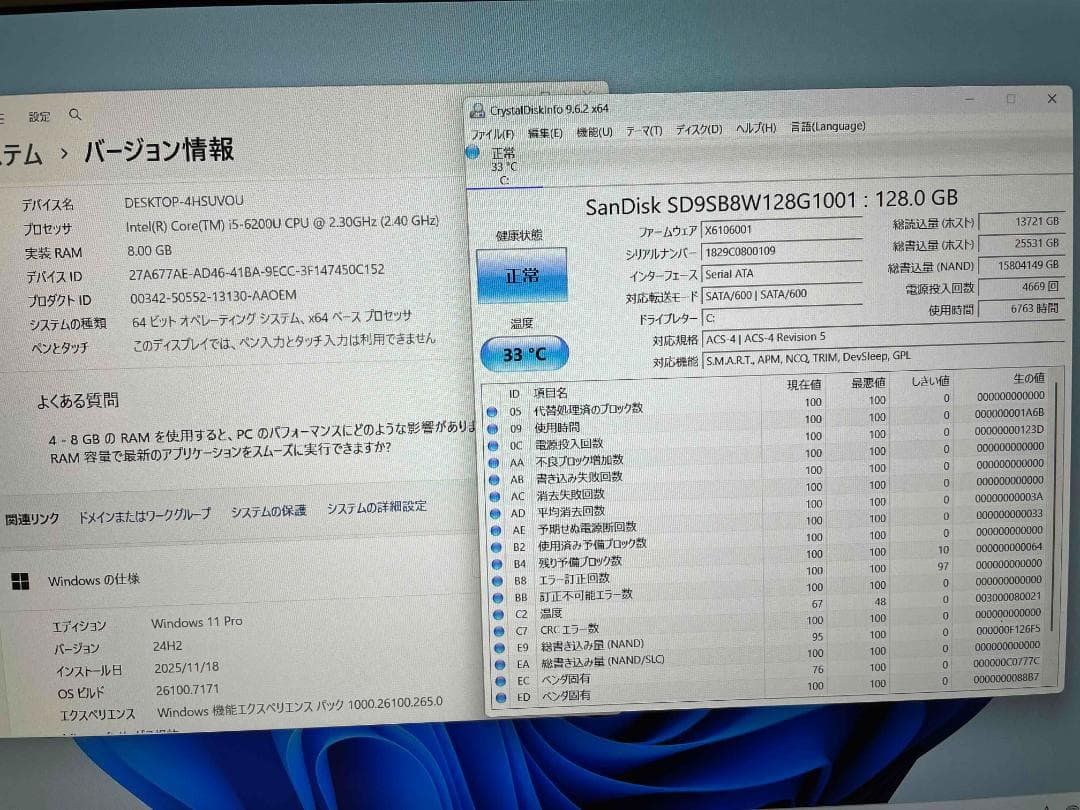
Task: Click the blue status dot for row B4
Action: [498, 564]
